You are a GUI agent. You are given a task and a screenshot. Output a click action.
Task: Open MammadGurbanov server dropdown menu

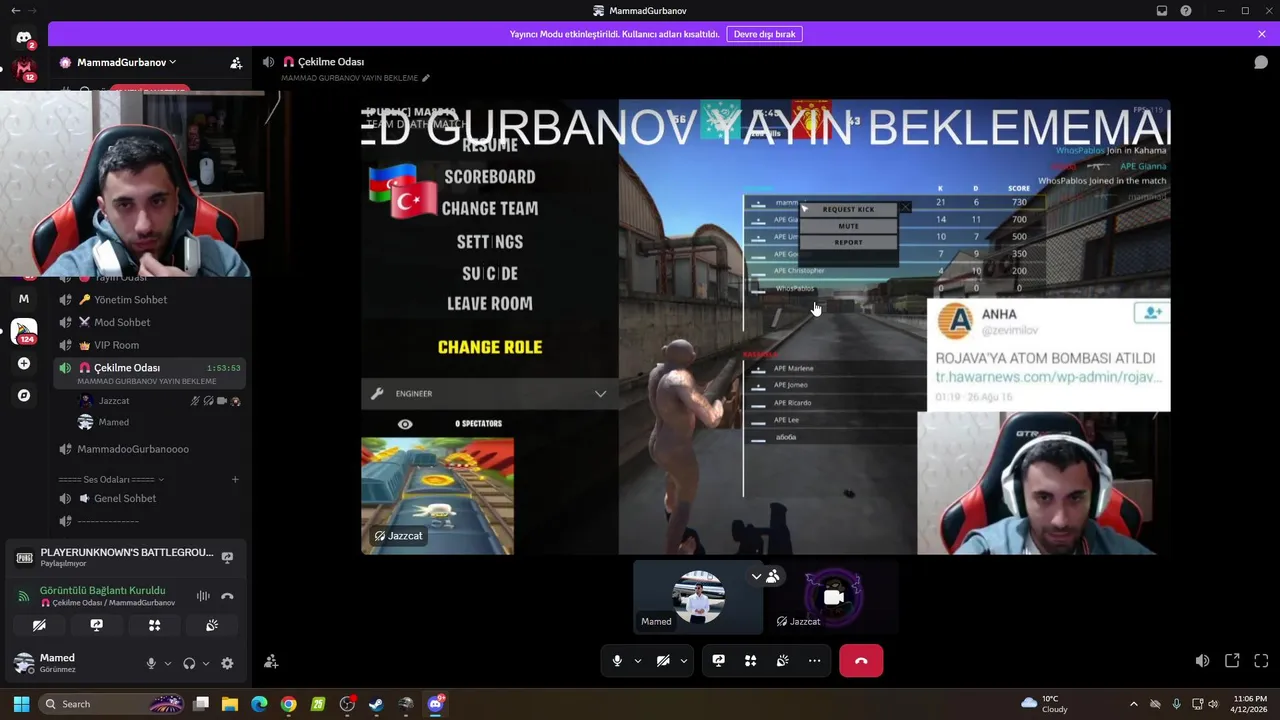coord(126,62)
